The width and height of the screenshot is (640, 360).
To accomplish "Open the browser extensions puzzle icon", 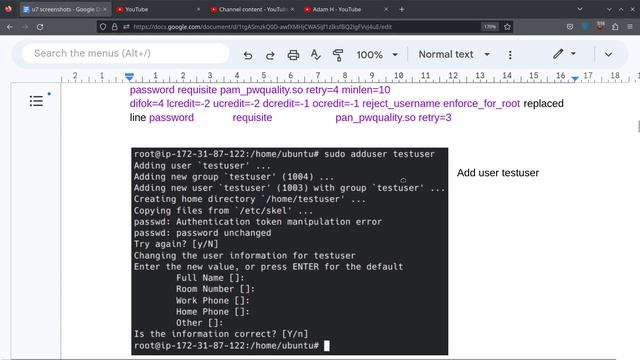I will [x=615, y=27].
